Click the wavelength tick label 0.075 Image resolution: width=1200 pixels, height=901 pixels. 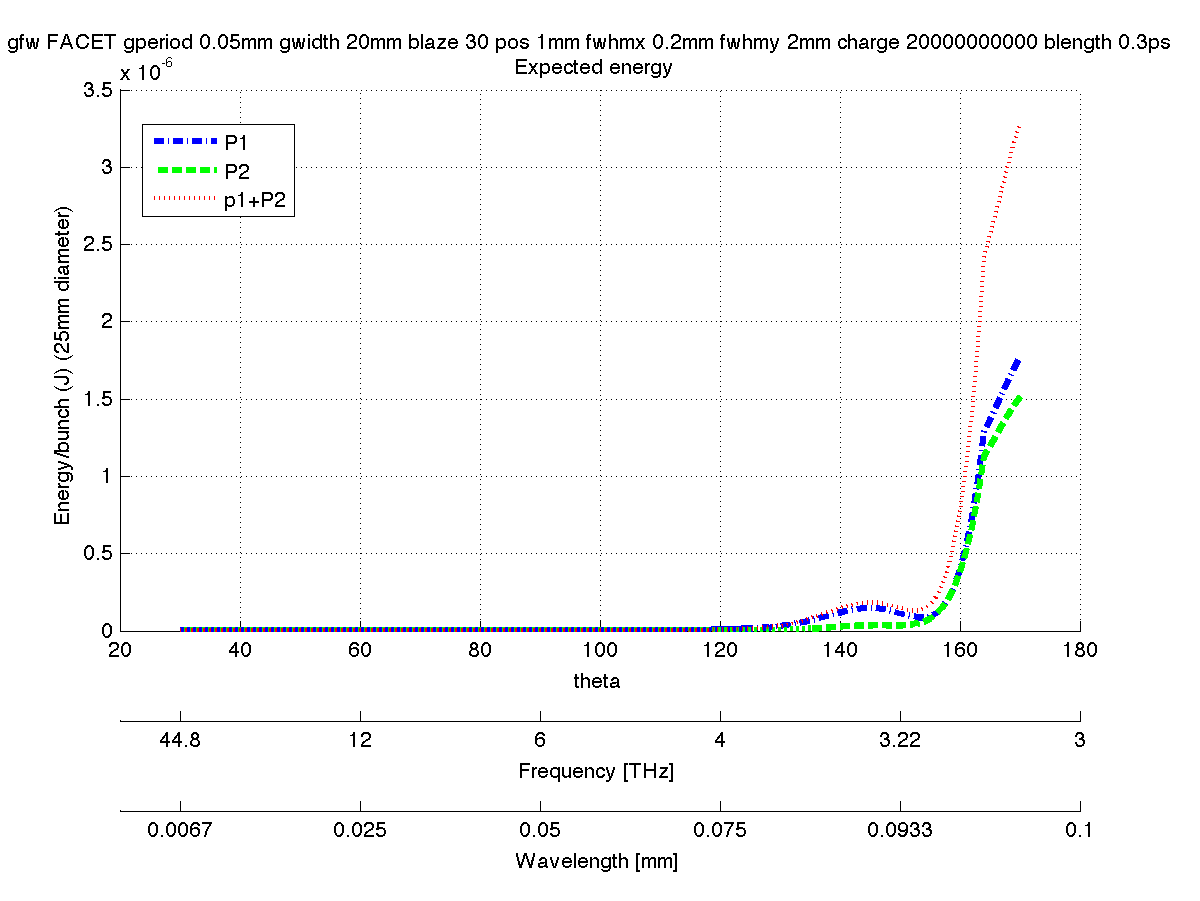[x=720, y=830]
